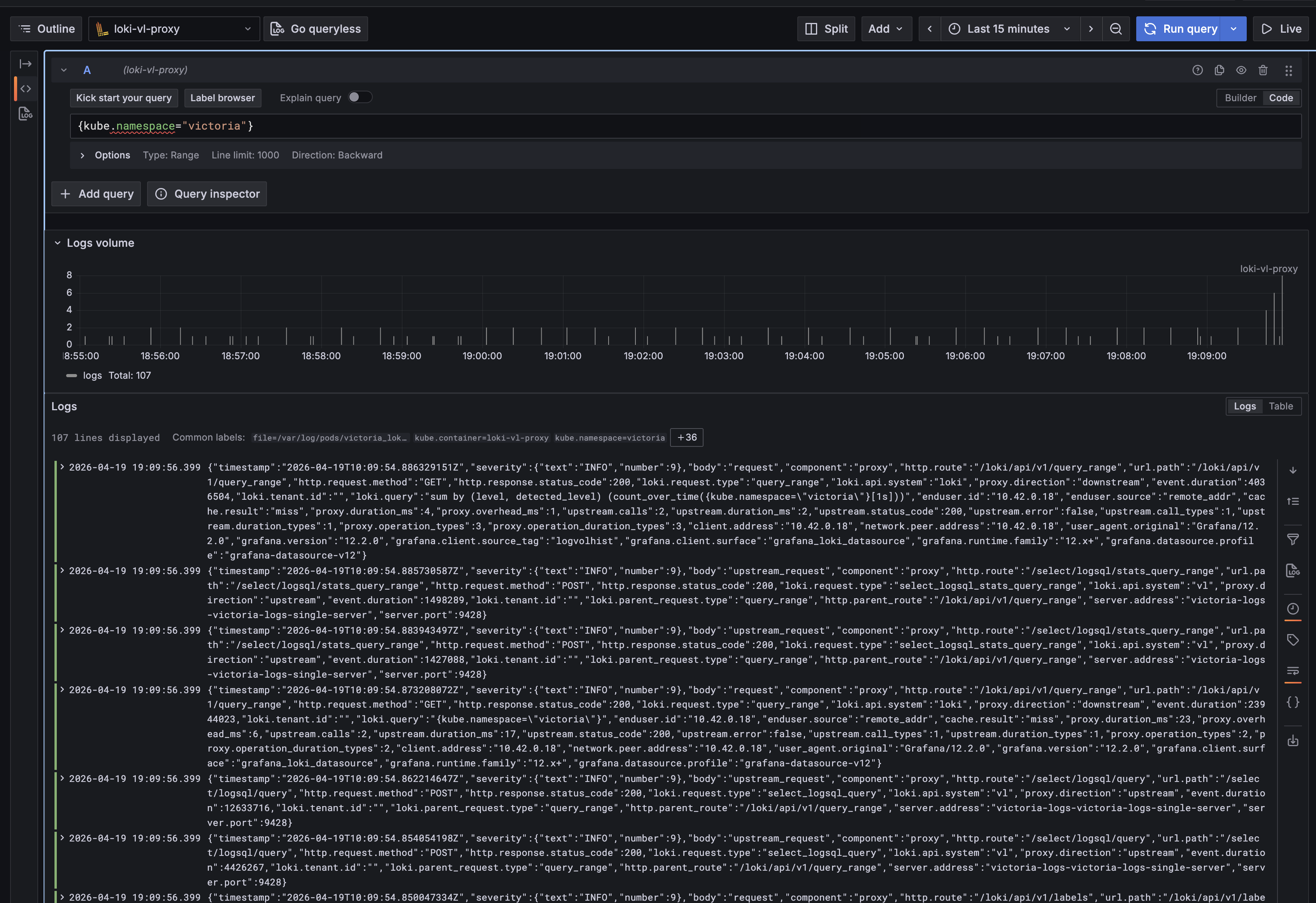Click the Add query button
This screenshot has height=903, width=1316.
(96, 194)
